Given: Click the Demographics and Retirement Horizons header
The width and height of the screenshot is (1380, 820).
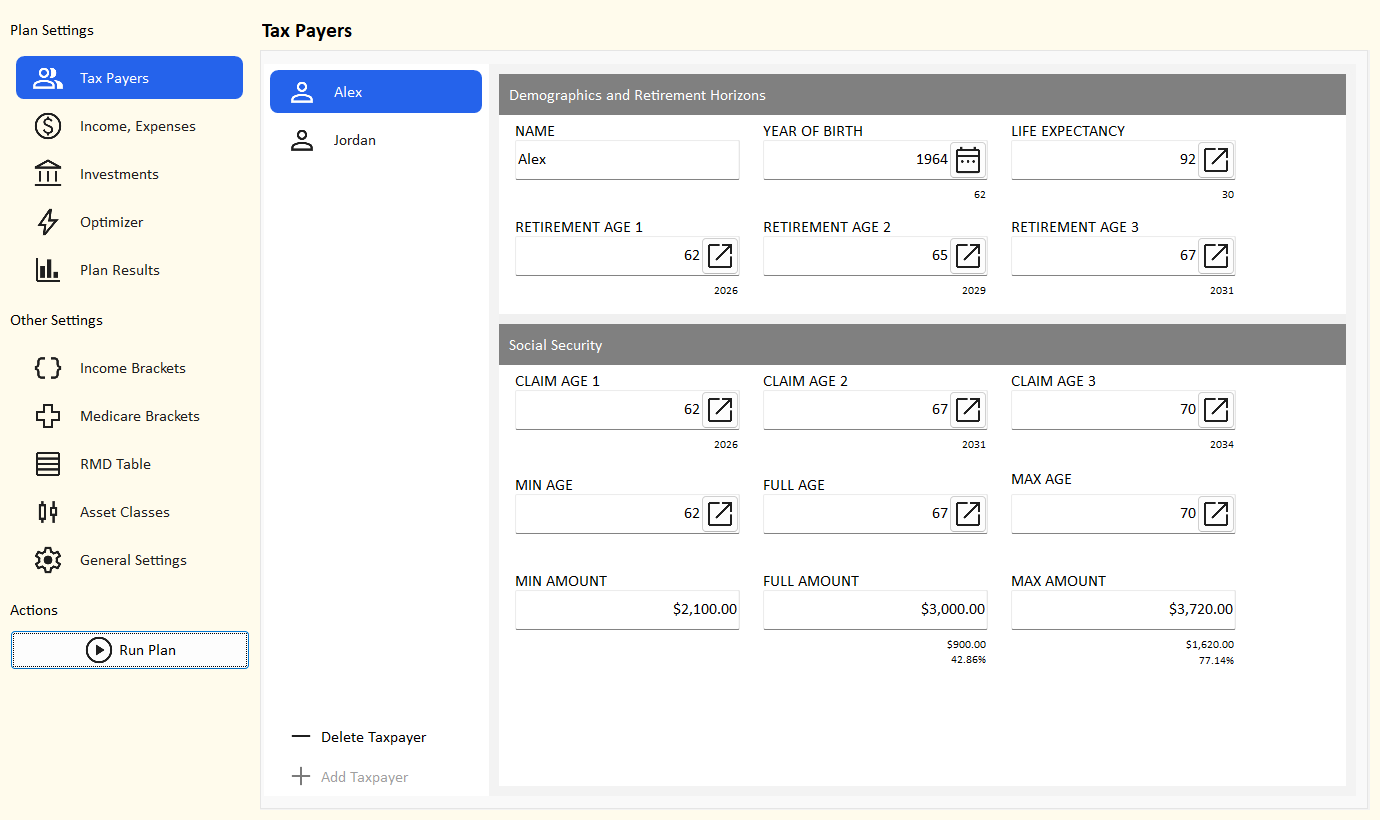Looking at the screenshot, I should [x=922, y=95].
